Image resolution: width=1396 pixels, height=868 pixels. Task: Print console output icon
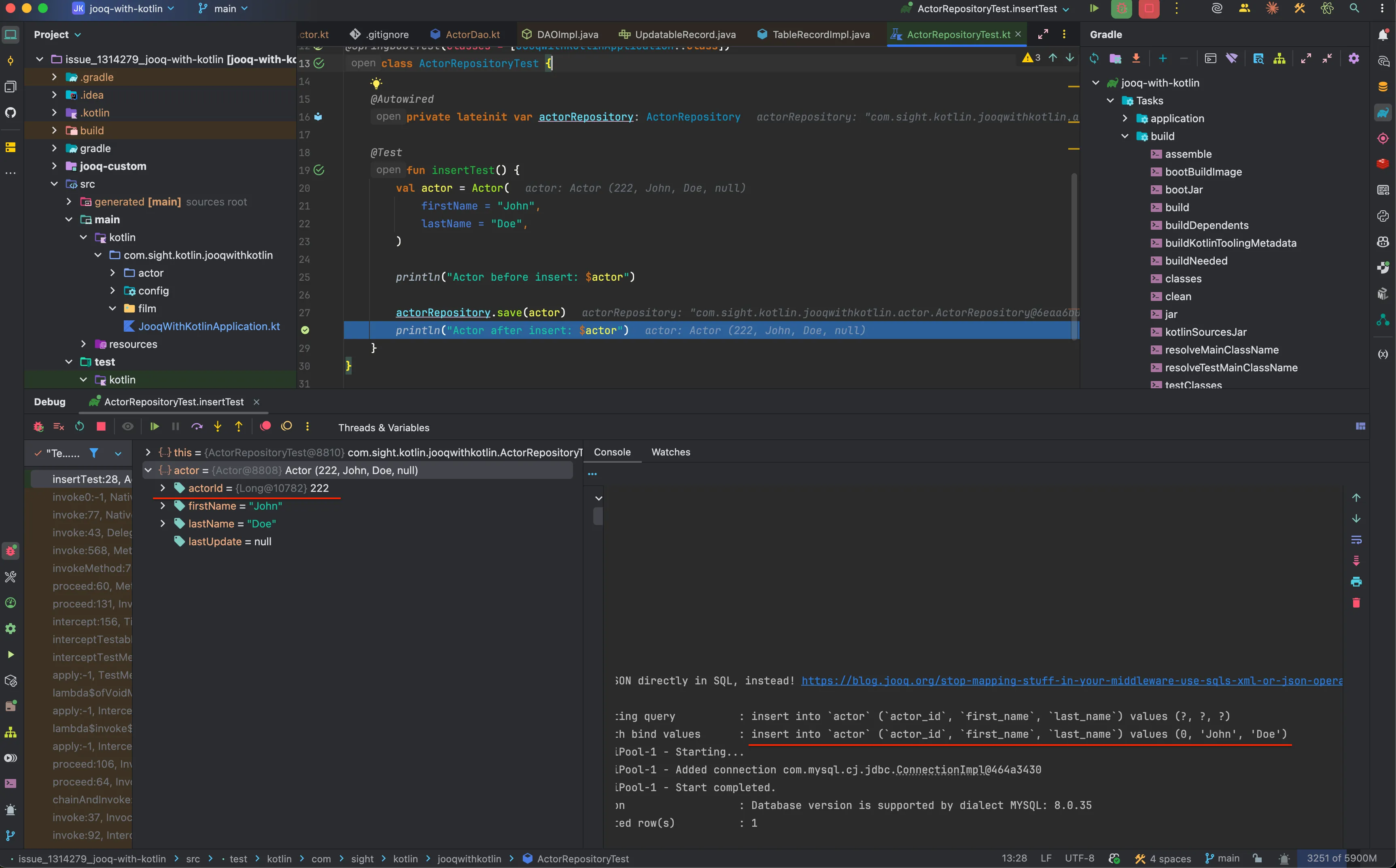(x=1356, y=582)
